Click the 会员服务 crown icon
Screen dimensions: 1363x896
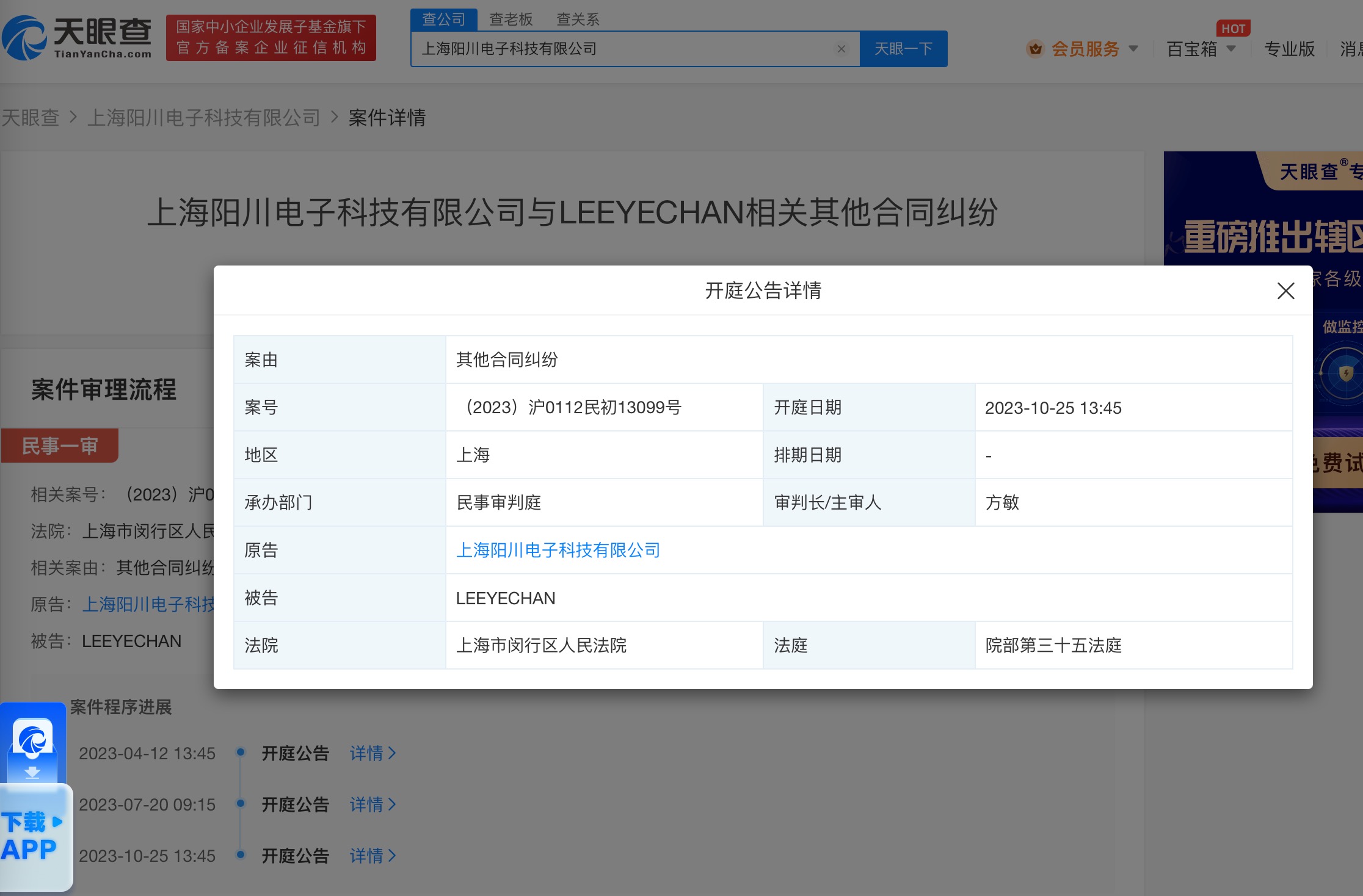click(x=1035, y=49)
